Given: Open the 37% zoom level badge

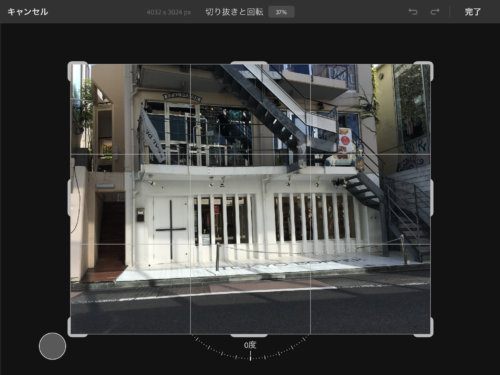Looking at the screenshot, I should click(281, 12).
